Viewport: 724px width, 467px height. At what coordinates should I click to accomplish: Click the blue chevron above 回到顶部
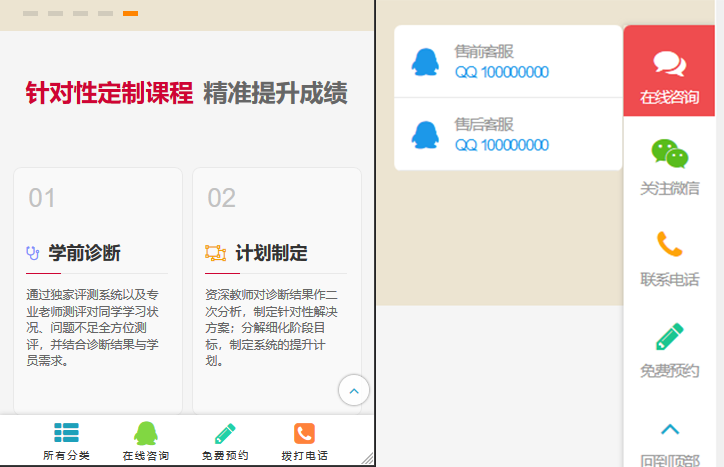(670, 429)
